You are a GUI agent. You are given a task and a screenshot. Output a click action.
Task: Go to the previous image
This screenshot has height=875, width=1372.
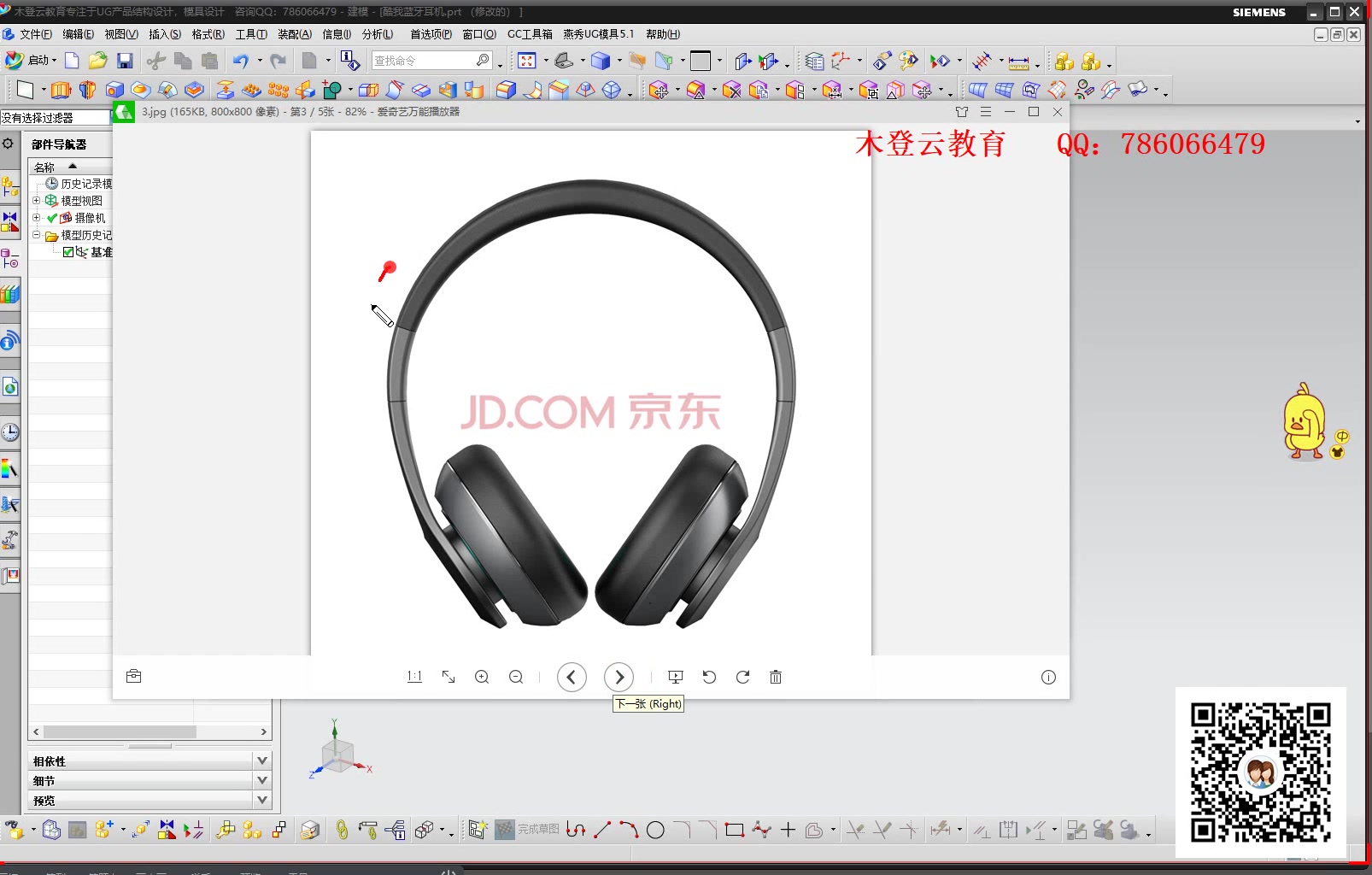[x=572, y=678]
